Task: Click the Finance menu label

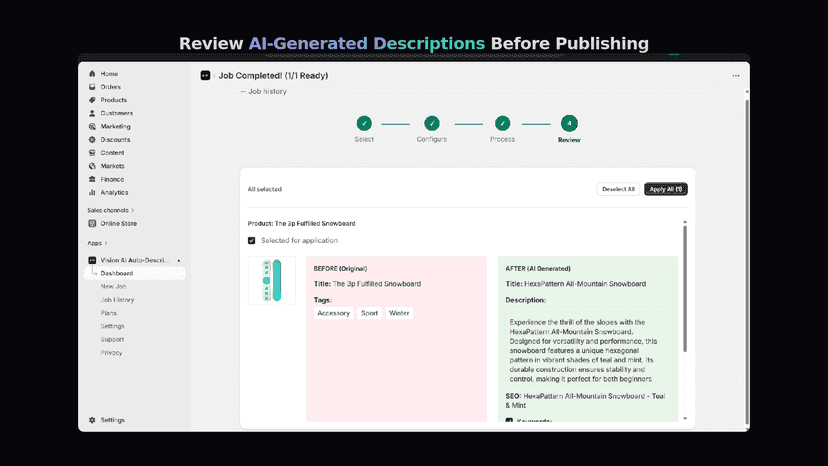Action: 112,180
